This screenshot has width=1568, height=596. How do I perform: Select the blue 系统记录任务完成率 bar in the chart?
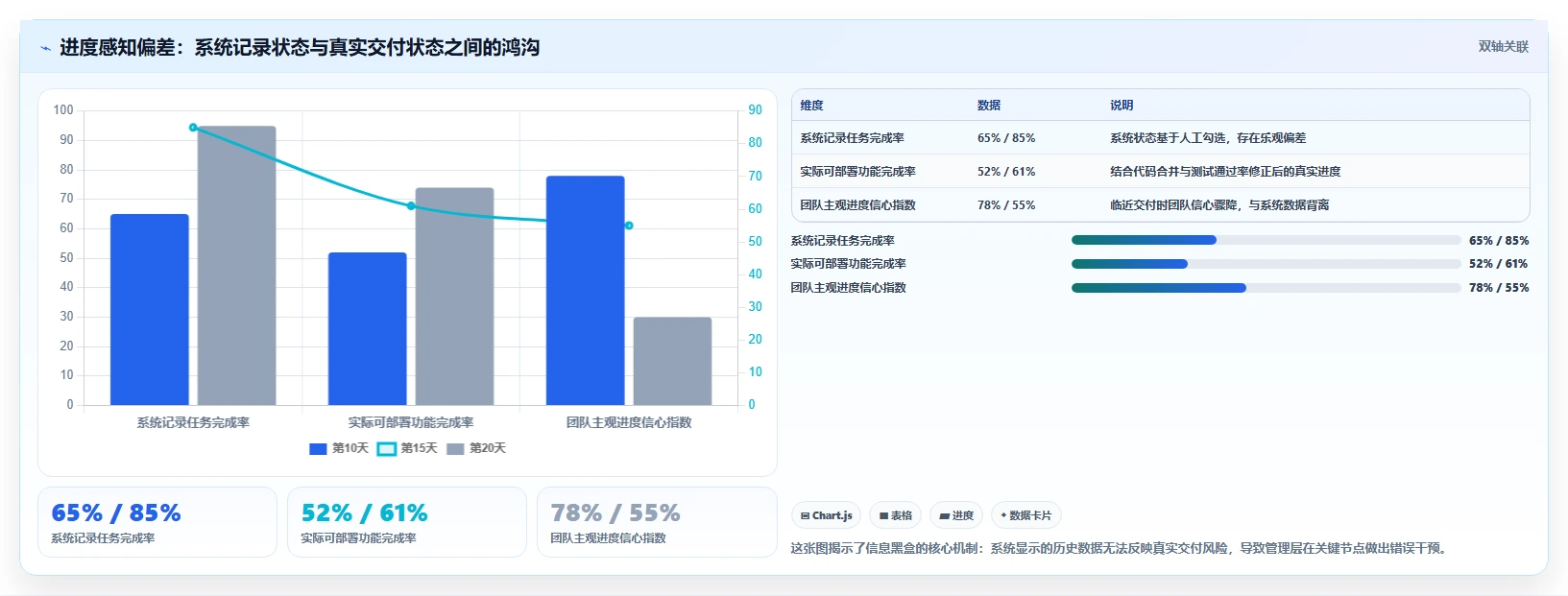coord(150,309)
